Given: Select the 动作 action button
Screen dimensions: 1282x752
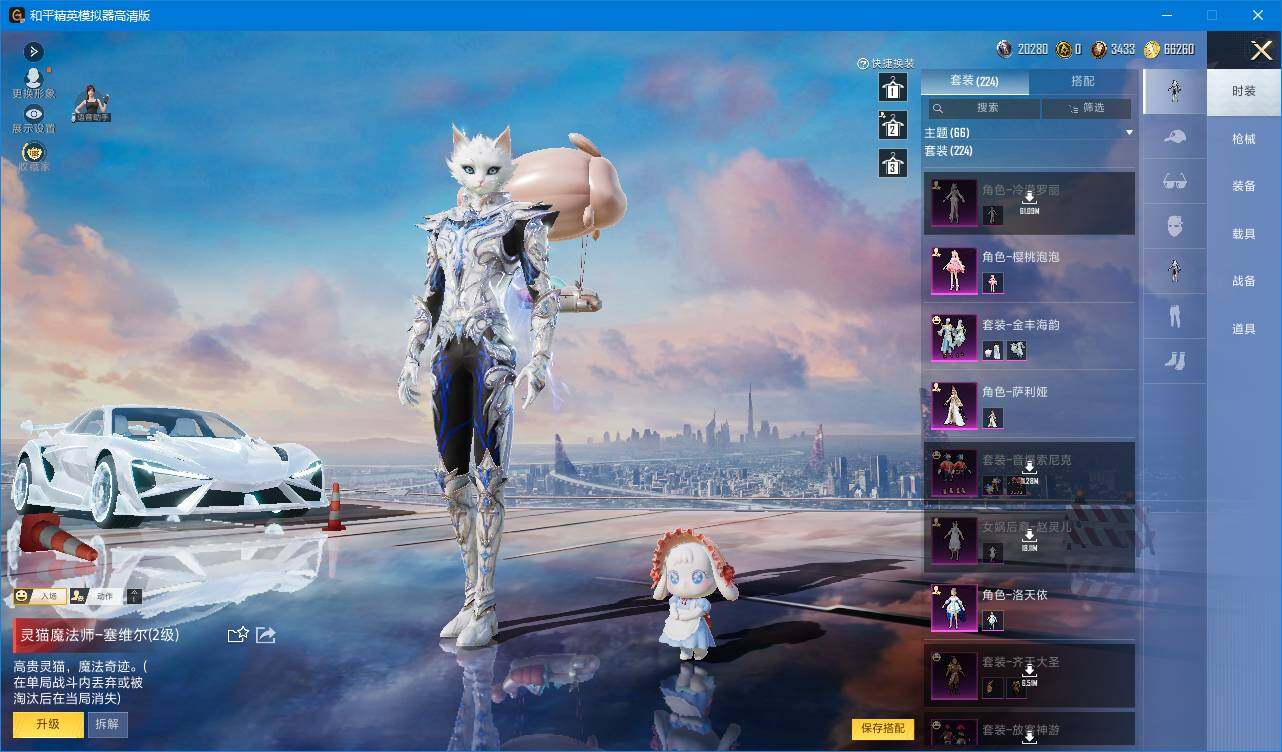Looking at the screenshot, I should pyautogui.click(x=95, y=596).
